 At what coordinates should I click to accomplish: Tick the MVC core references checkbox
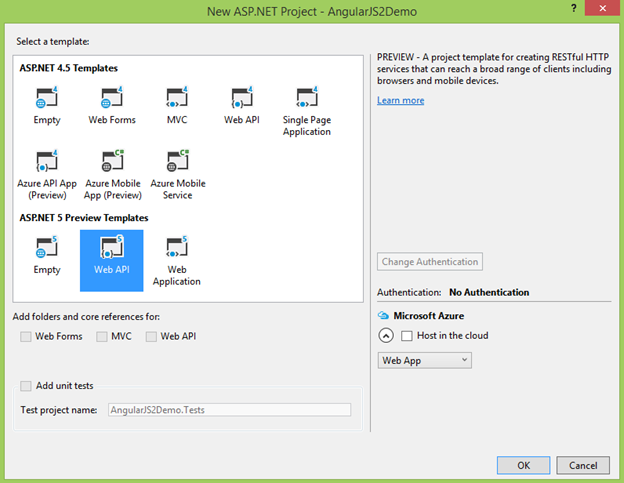tap(102, 337)
